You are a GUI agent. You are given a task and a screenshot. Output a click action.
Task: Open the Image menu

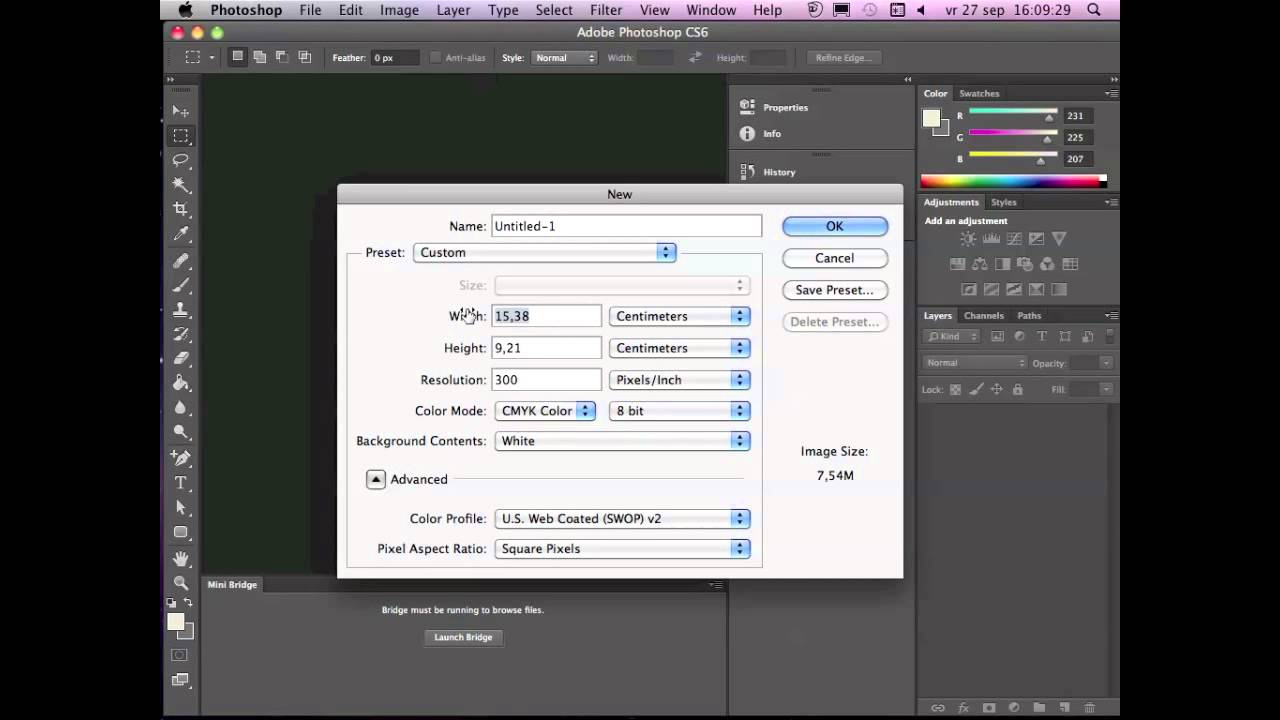tap(399, 10)
